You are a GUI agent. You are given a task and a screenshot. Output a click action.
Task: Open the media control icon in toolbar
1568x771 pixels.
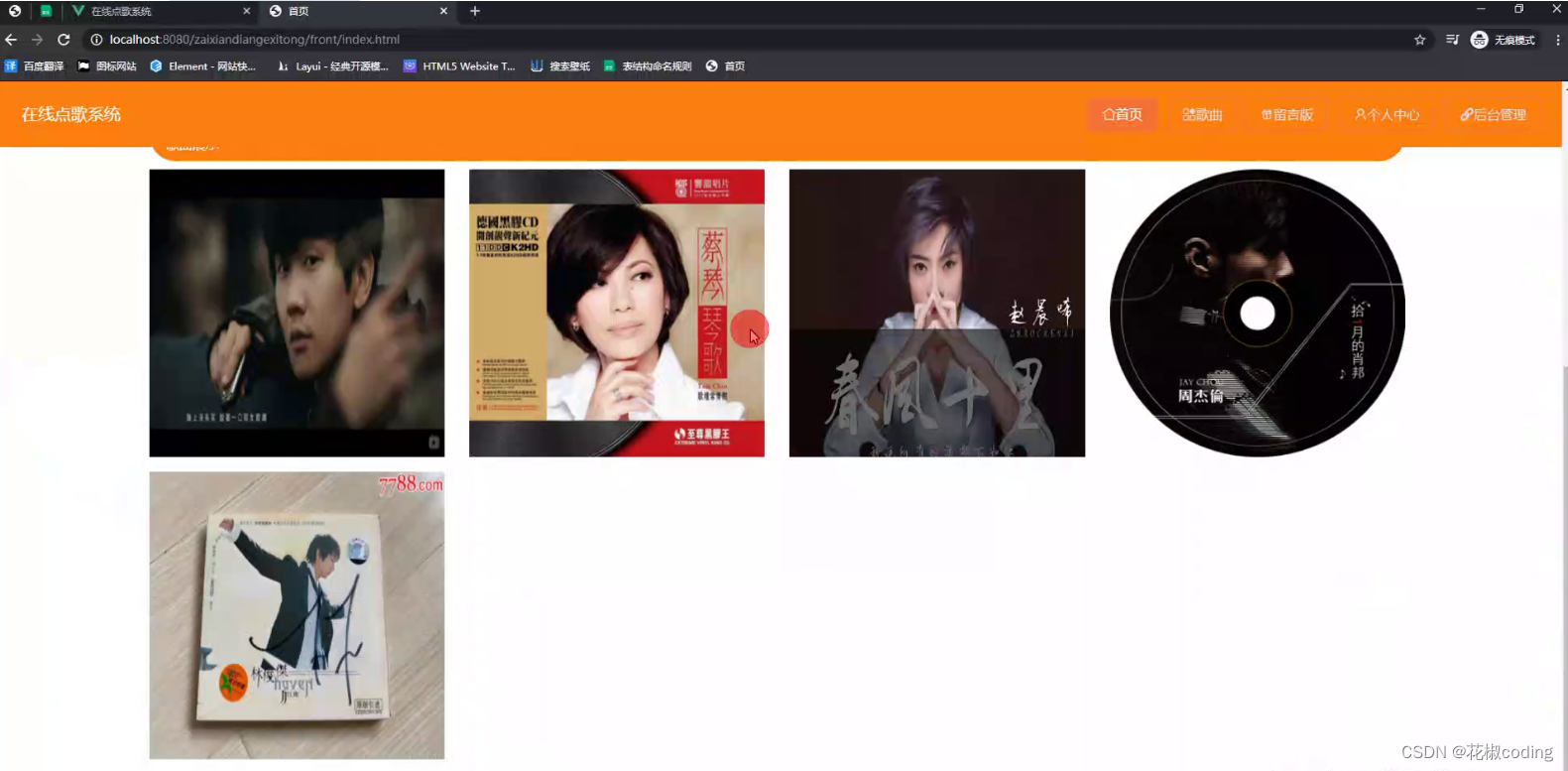(1452, 40)
